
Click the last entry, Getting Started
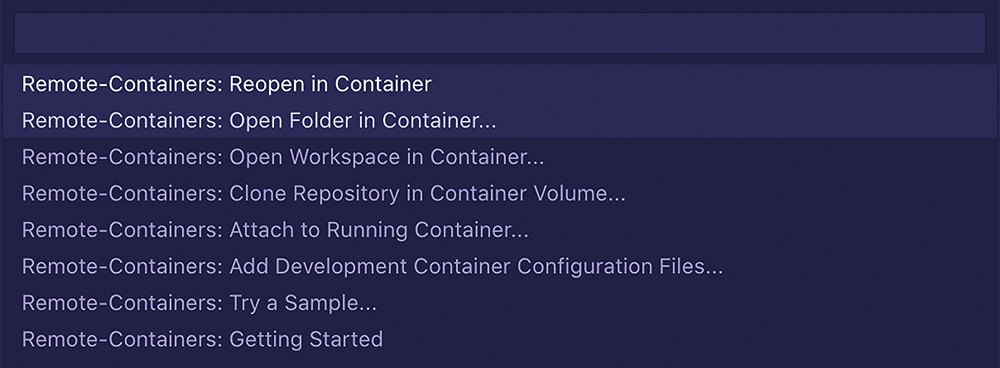500,339
